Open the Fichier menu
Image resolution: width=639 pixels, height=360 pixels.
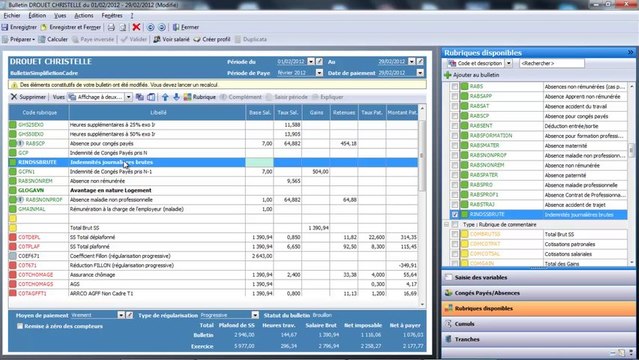pos(12,15)
